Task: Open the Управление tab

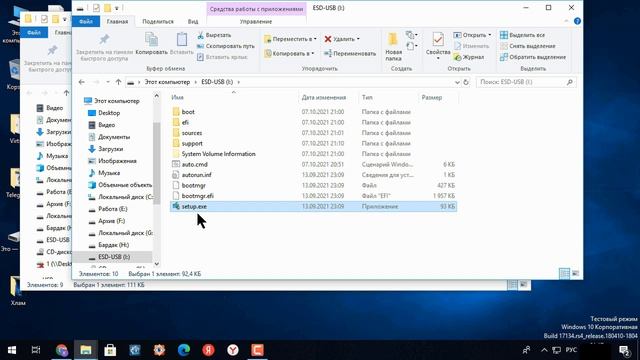Action: tap(256, 21)
